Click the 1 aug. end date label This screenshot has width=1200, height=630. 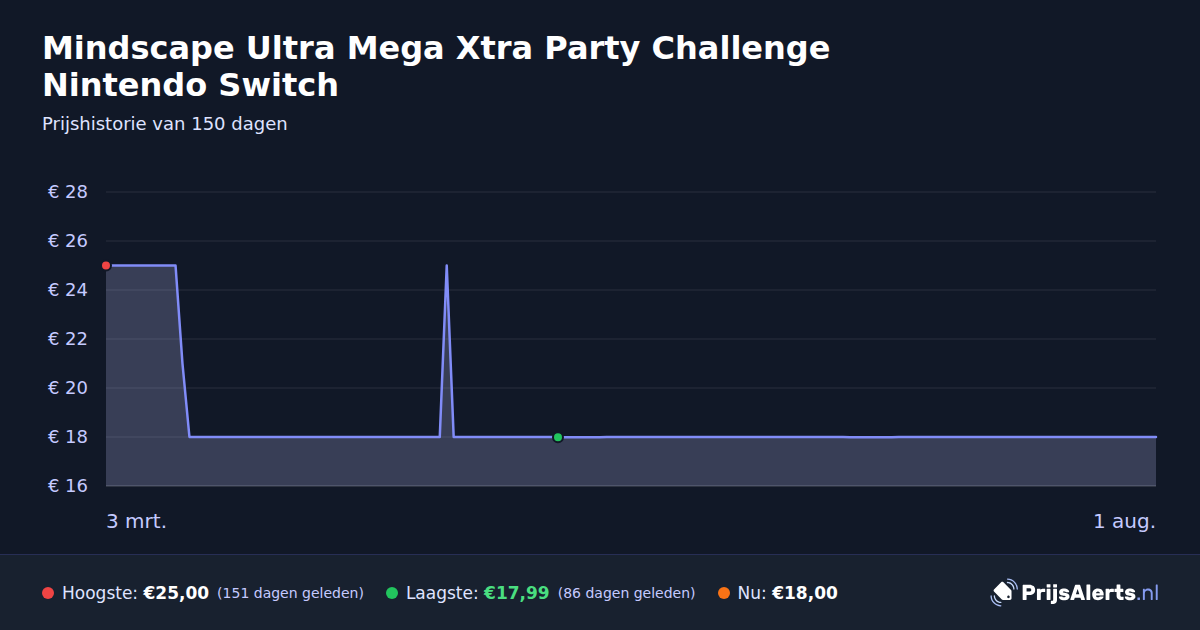pyautogui.click(x=1124, y=522)
